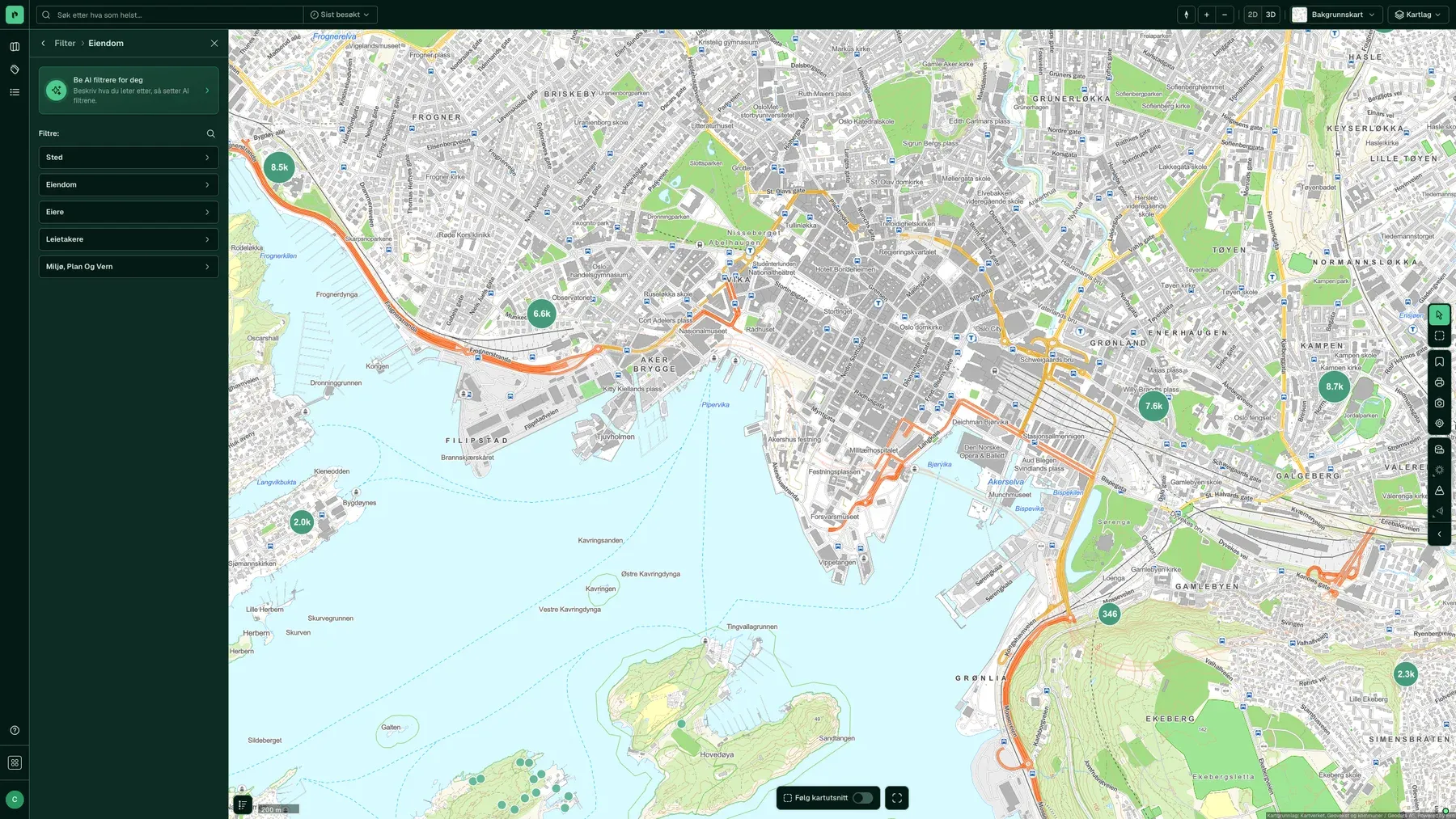Viewport: 1456px width, 819px height.
Task: Click the 2.3k map cluster marker
Action: 1406,674
